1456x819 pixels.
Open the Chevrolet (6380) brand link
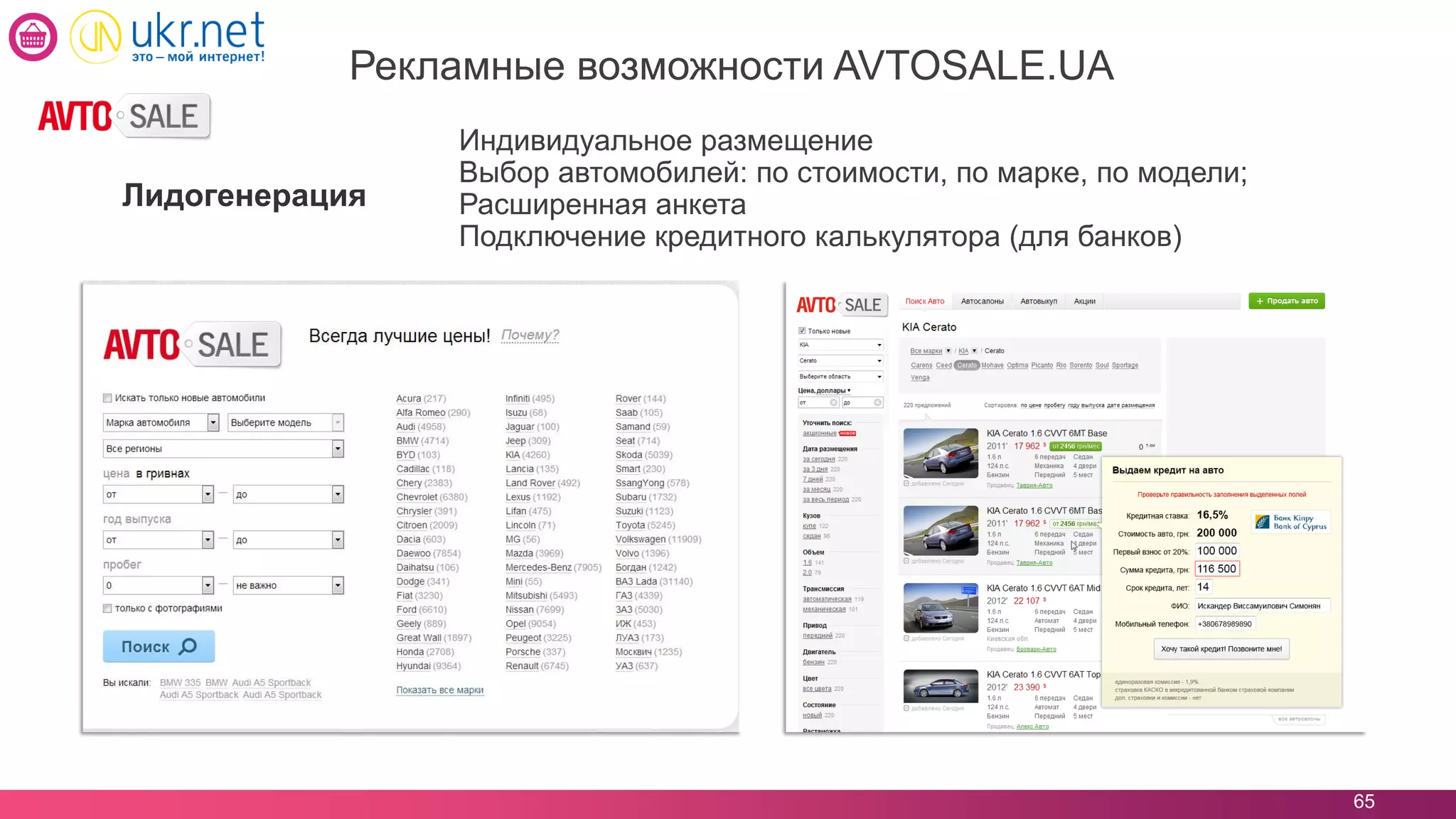[432, 497]
